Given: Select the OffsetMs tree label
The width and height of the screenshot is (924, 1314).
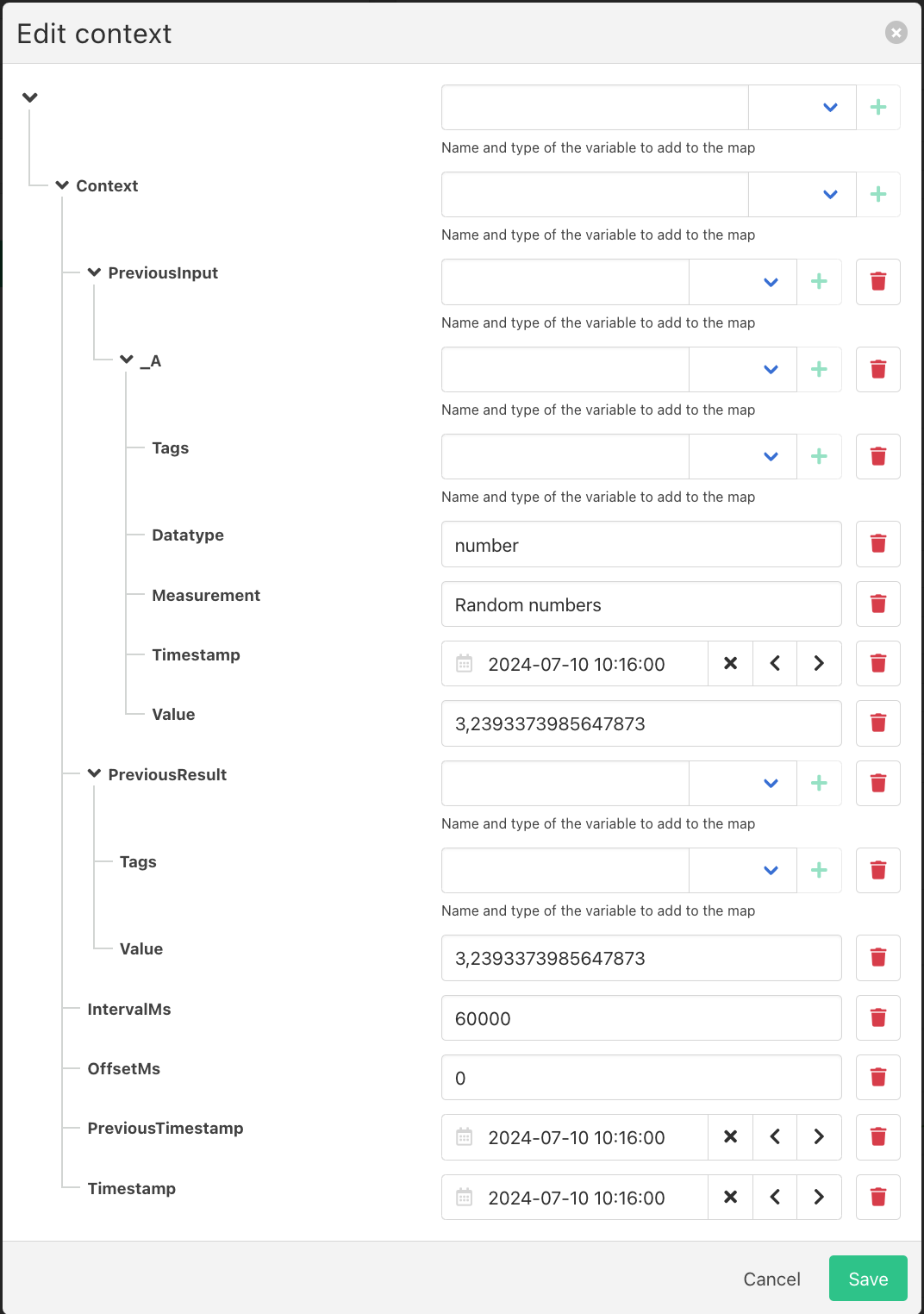Looking at the screenshot, I should coord(124,1068).
